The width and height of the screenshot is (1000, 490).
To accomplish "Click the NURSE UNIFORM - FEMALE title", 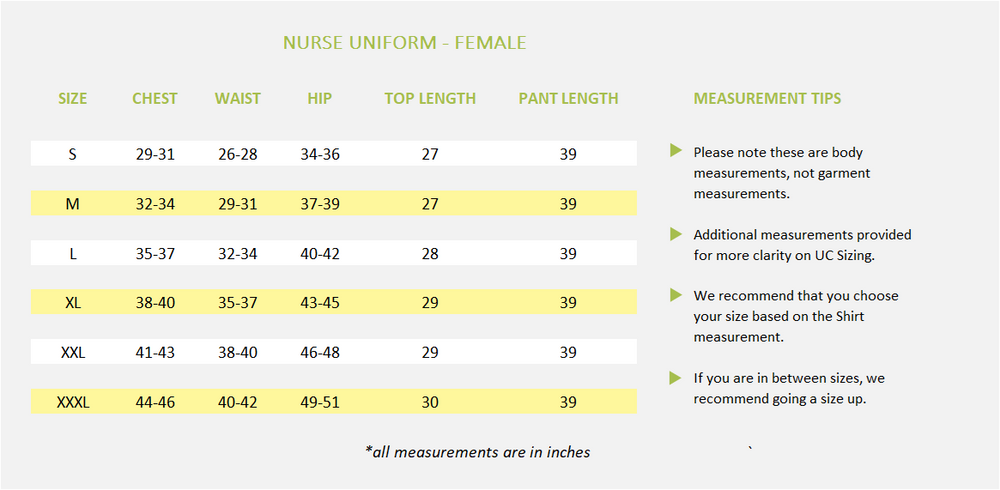I will pos(405,43).
